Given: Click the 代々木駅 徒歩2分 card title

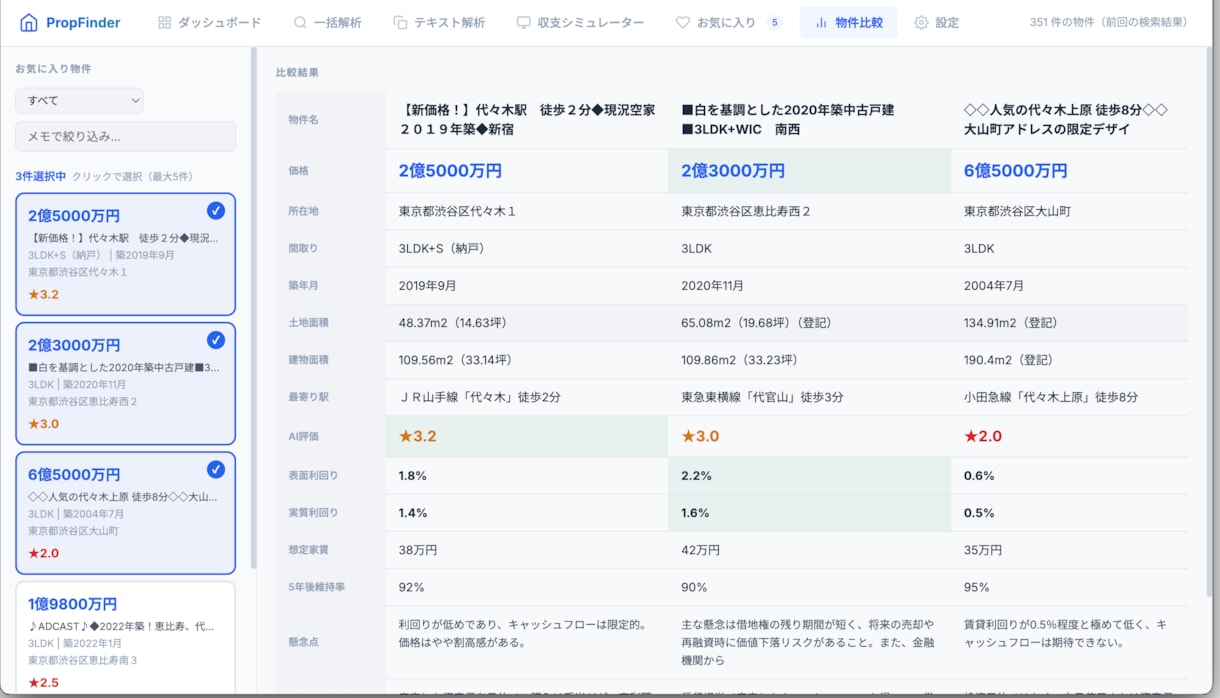Looking at the screenshot, I should pyautogui.click(x=123, y=238).
